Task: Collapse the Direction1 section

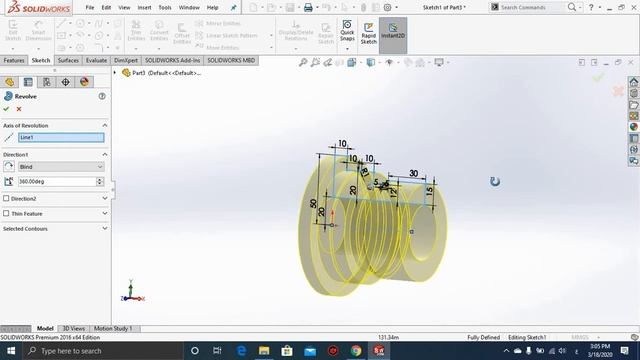Action: (x=105, y=155)
